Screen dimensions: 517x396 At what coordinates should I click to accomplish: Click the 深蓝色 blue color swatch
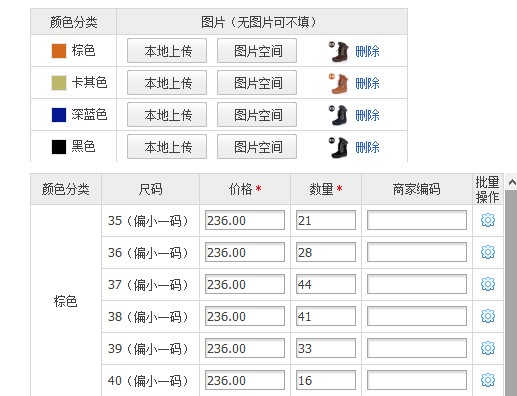pos(59,115)
